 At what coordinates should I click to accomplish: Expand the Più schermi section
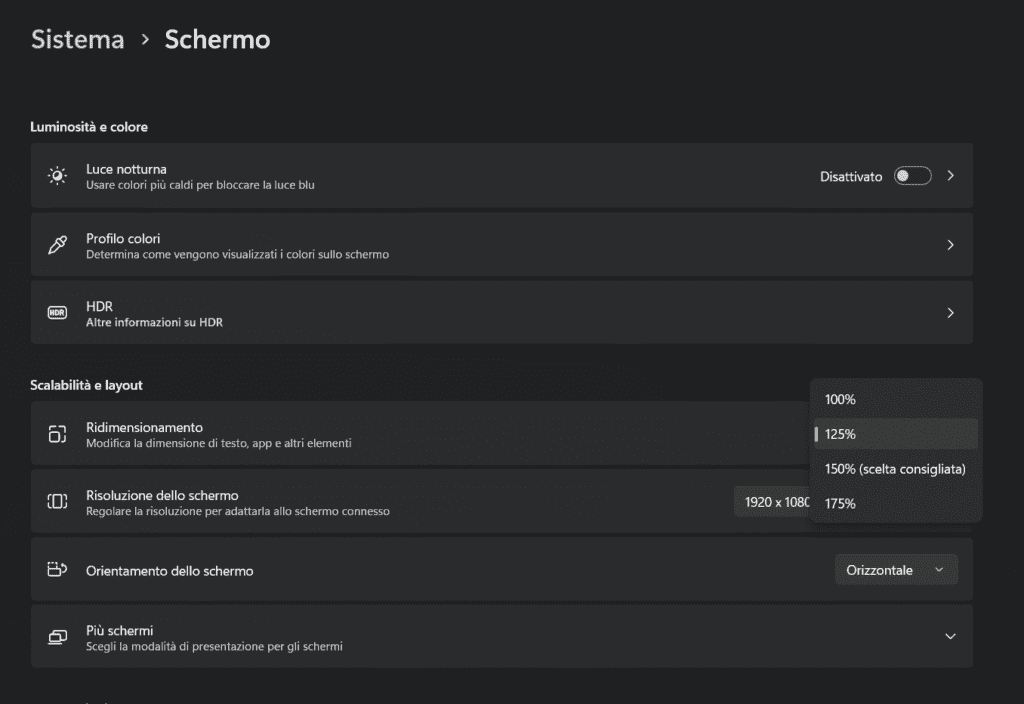950,637
